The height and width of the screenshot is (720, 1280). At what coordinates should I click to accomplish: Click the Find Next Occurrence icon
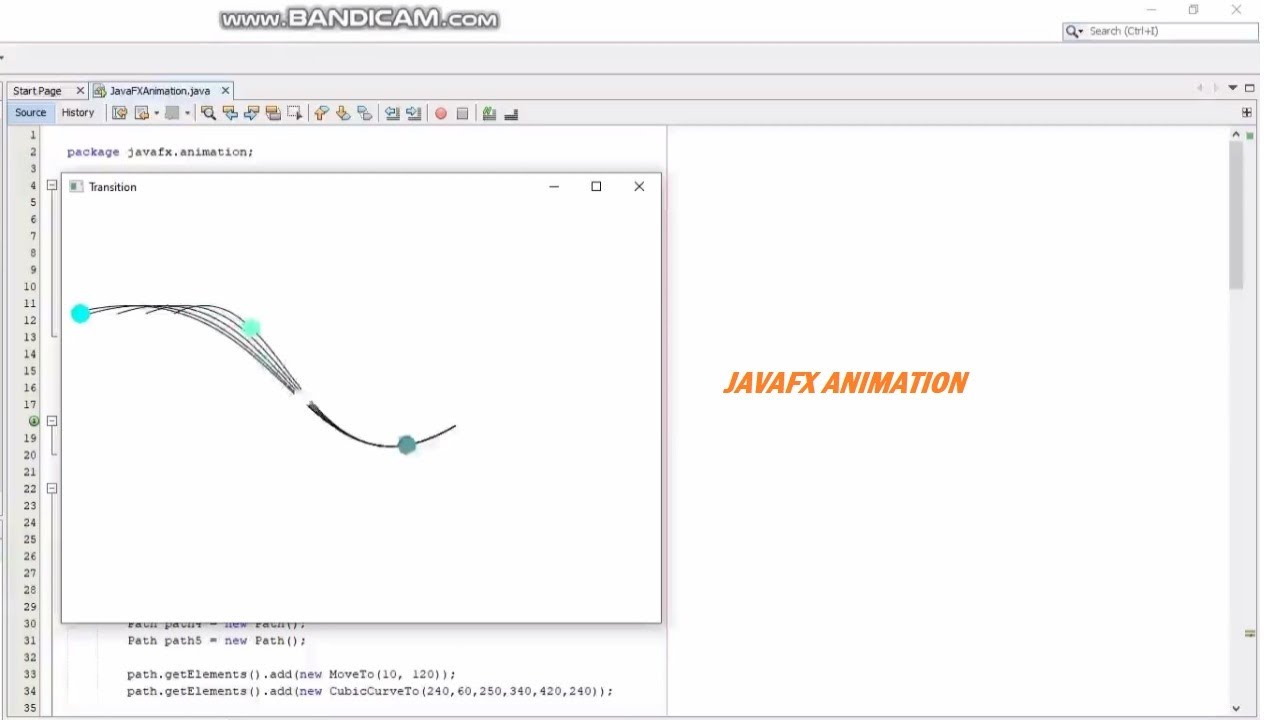click(252, 113)
